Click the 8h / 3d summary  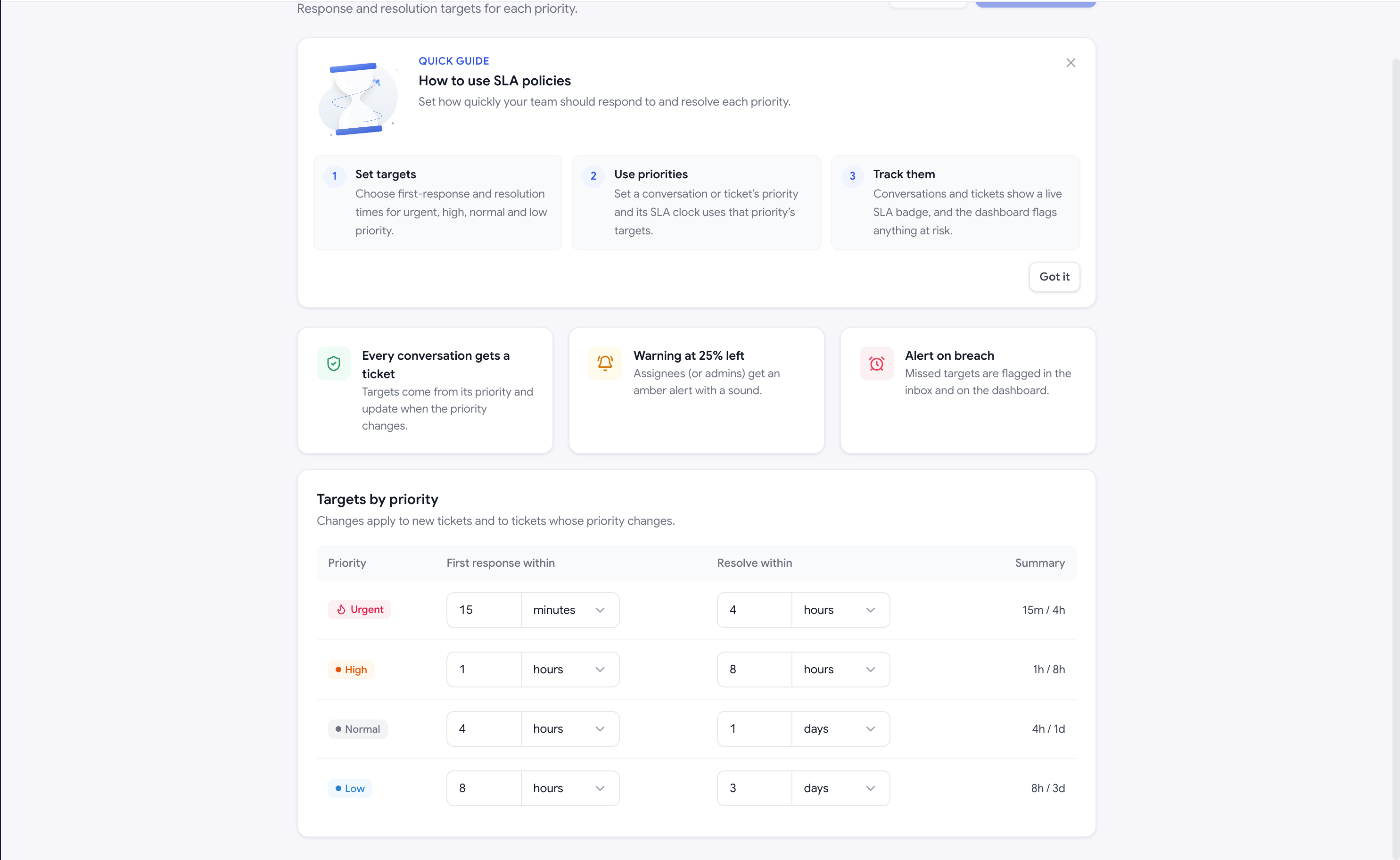pos(1047,788)
